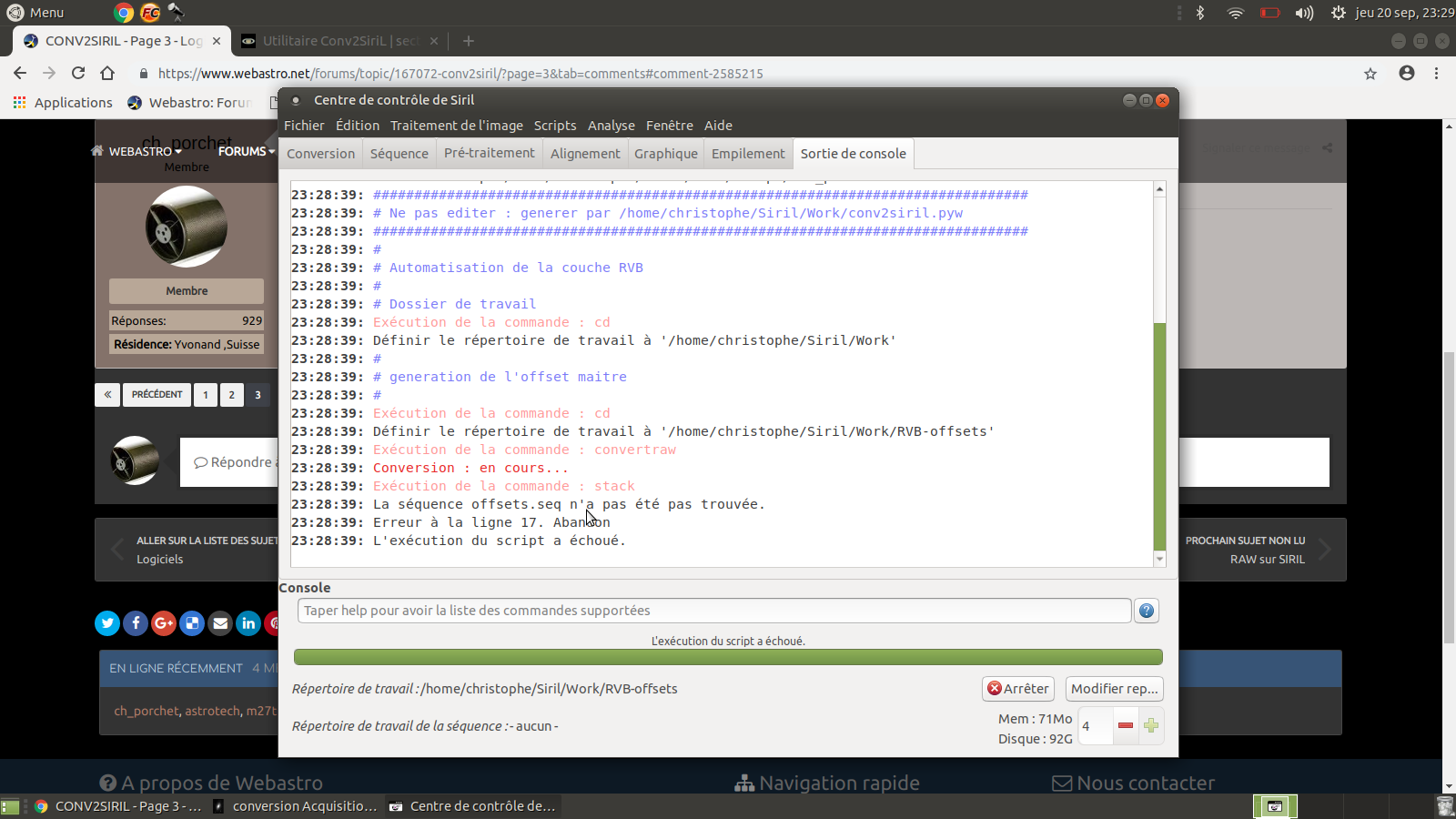Expand FORUMS dropdown on forum page
The height and width of the screenshot is (819, 1456).
tap(246, 151)
